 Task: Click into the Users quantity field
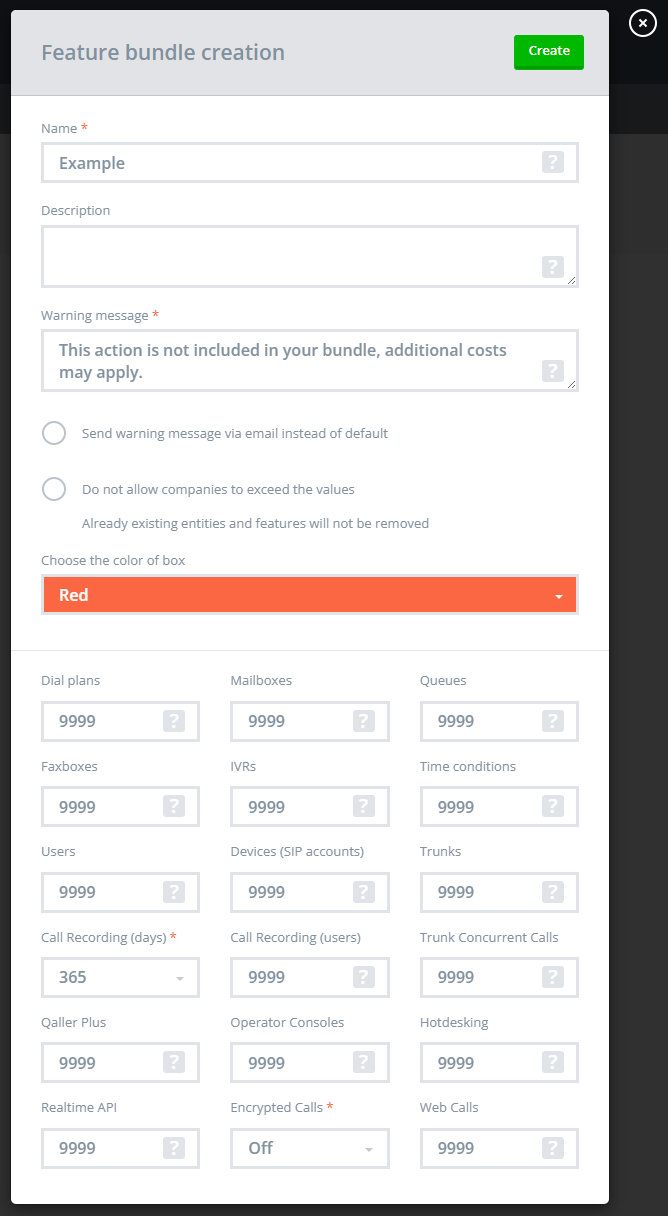click(105, 892)
